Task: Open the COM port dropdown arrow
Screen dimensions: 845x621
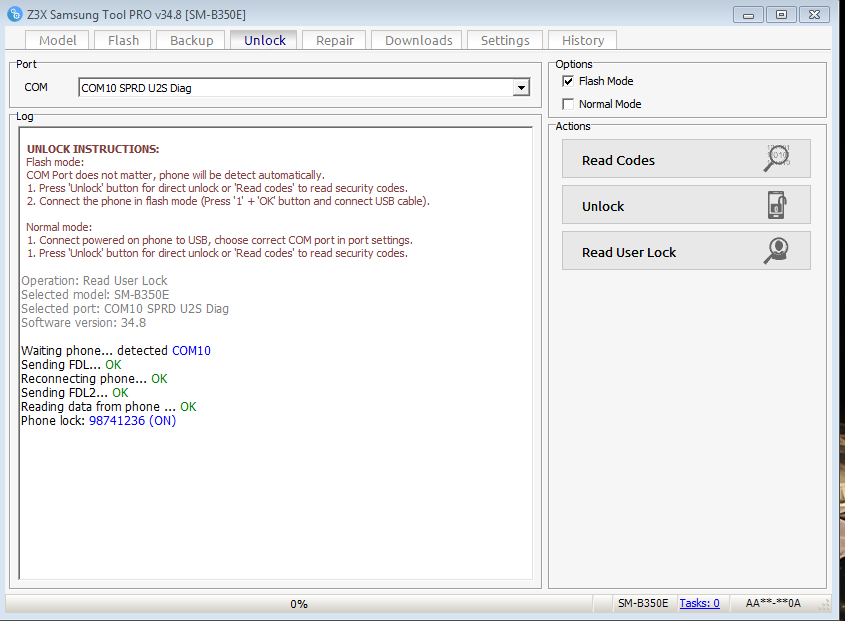Action: coord(521,87)
